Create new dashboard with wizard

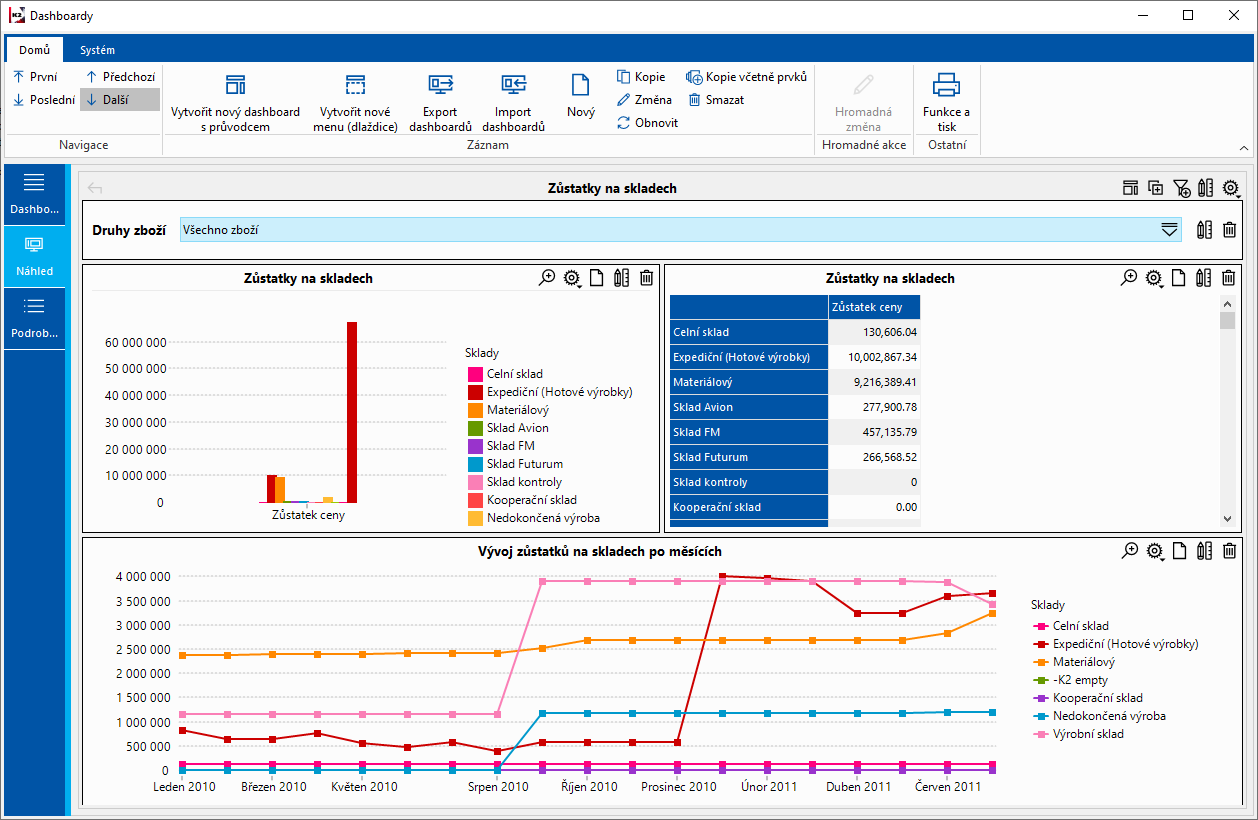point(235,102)
